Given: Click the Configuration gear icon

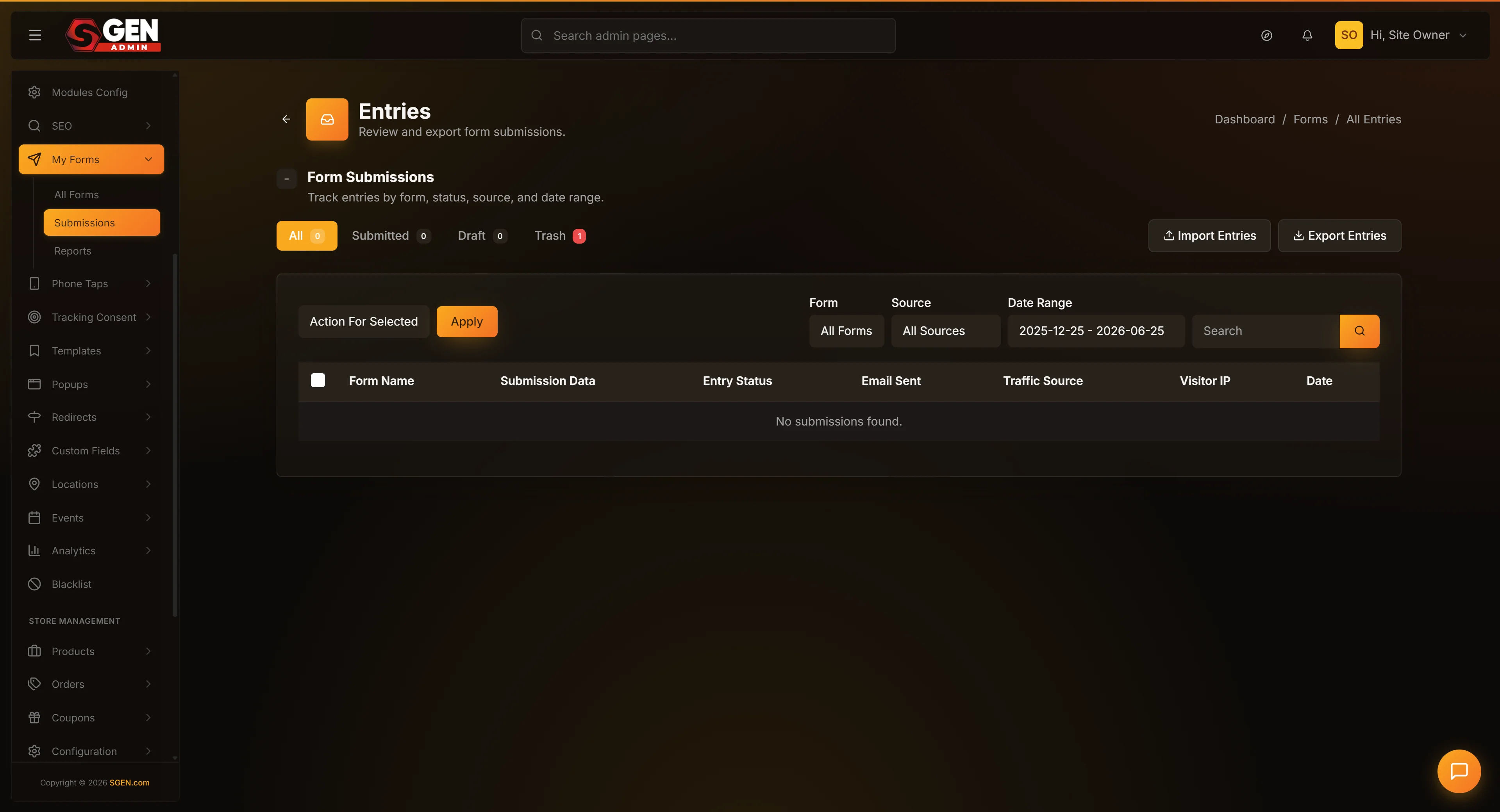Looking at the screenshot, I should (34, 751).
